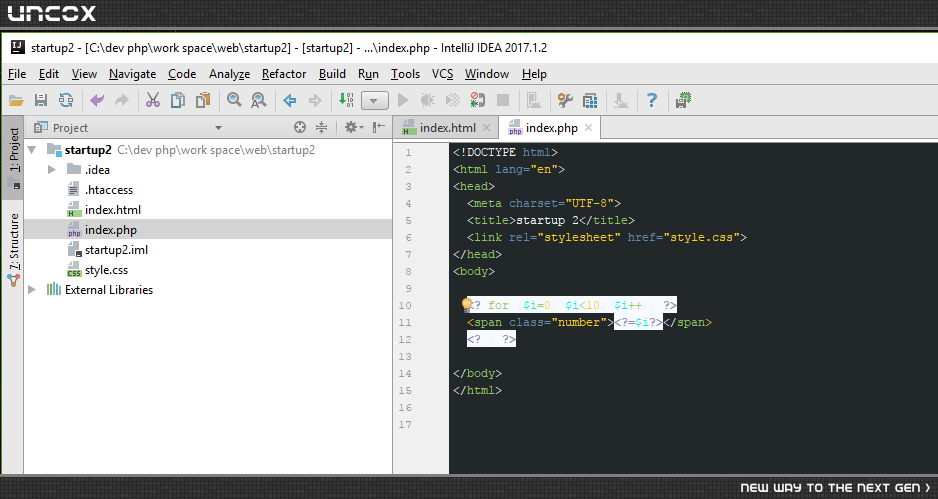Image resolution: width=938 pixels, height=499 pixels.
Task: Click the Hide Project panel icon
Action: coord(379,127)
